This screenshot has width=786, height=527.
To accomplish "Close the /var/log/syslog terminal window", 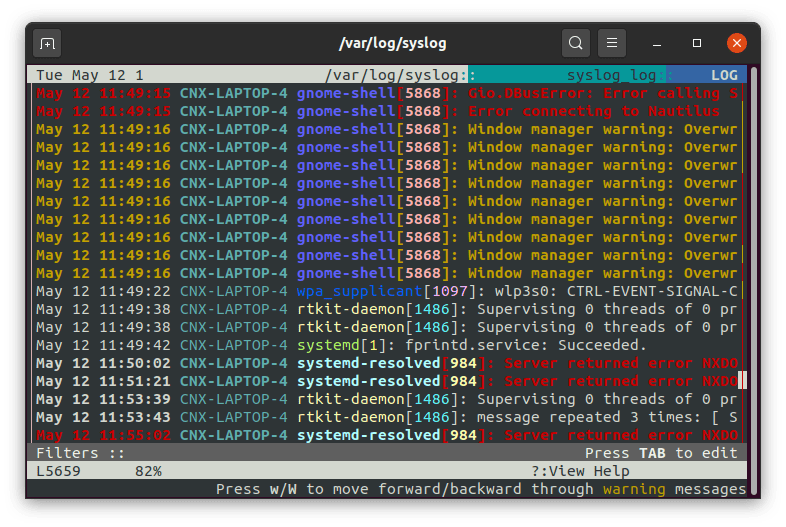I will click(x=736, y=43).
